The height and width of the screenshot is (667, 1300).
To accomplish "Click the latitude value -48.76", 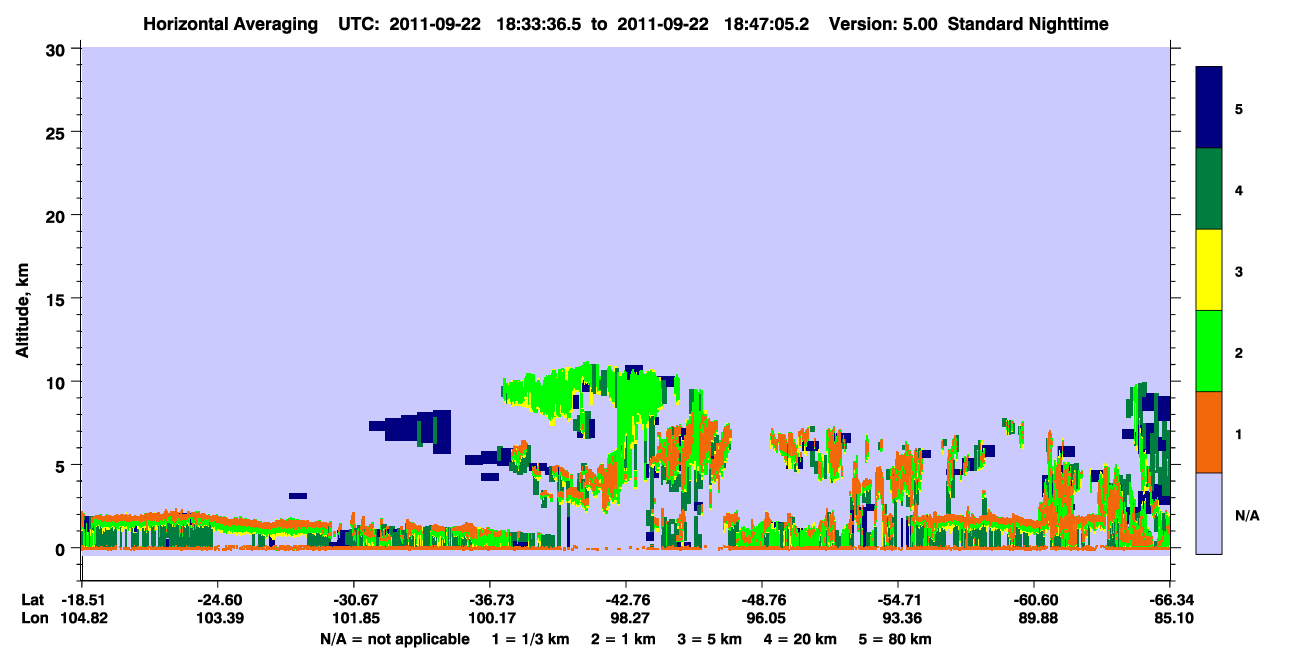I will coord(762,599).
